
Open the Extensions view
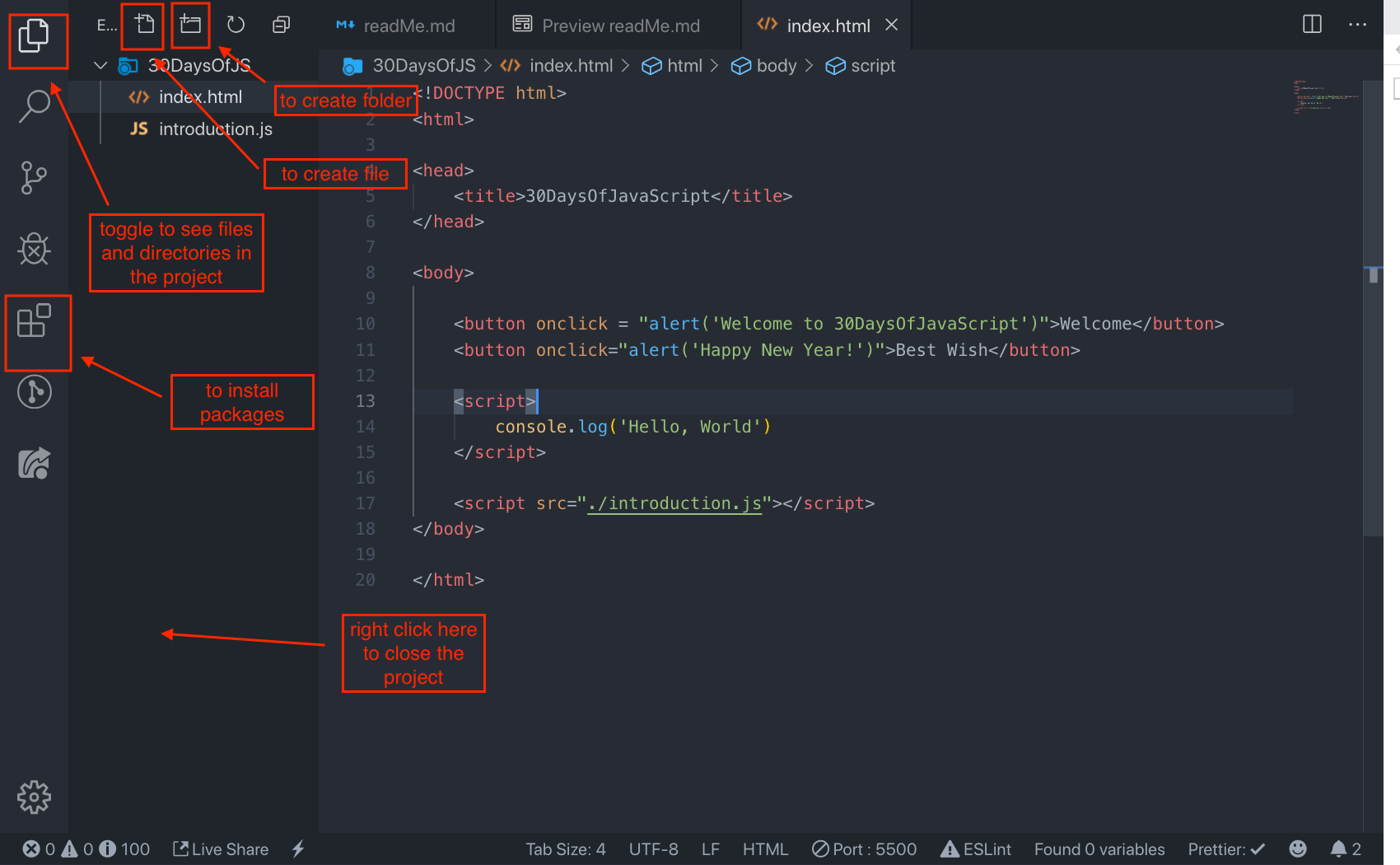(35, 321)
